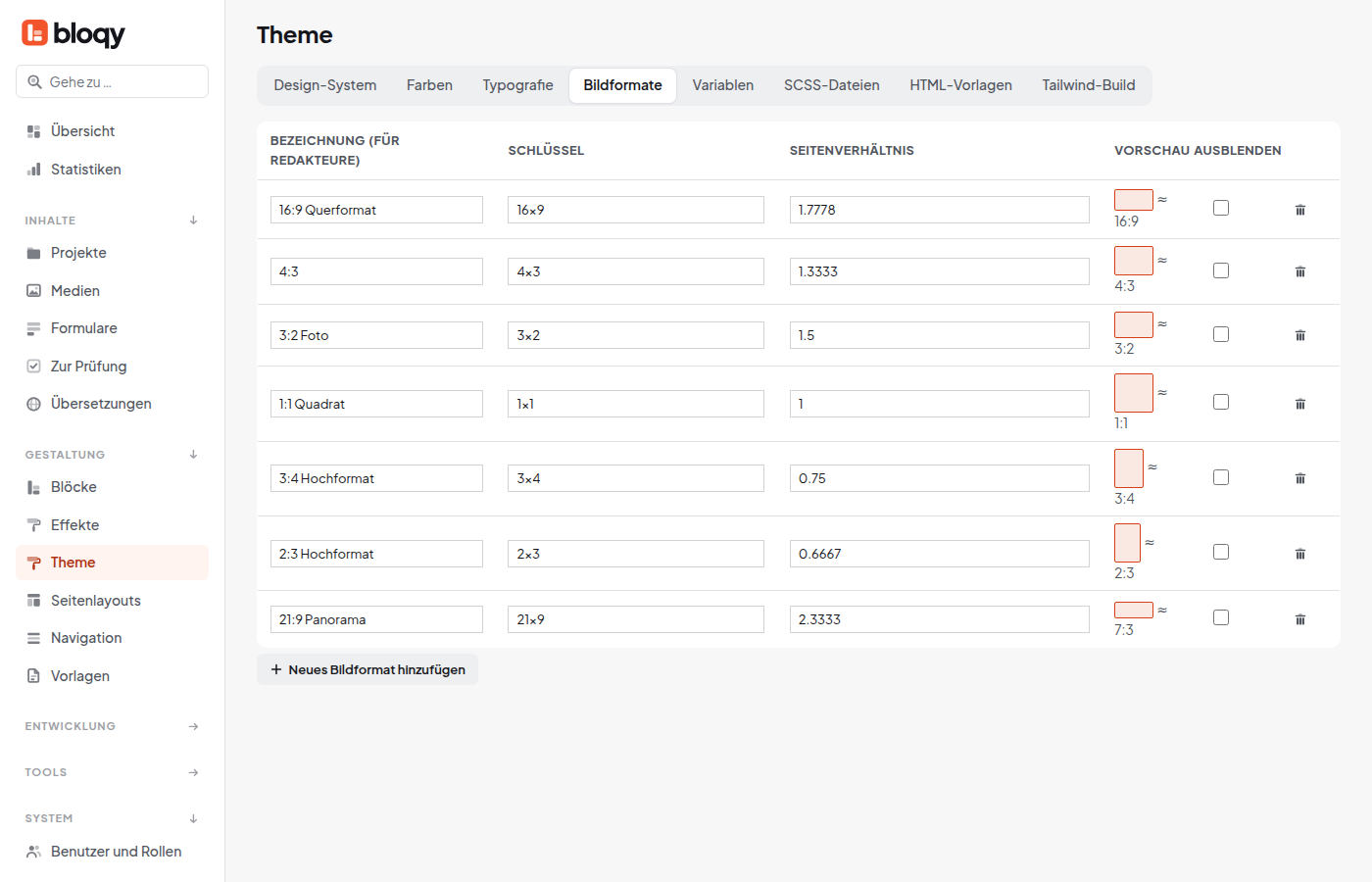This screenshot has height=882, width=1372.
Task: Hide preview for 3:2 Foto
Action: click(1221, 334)
